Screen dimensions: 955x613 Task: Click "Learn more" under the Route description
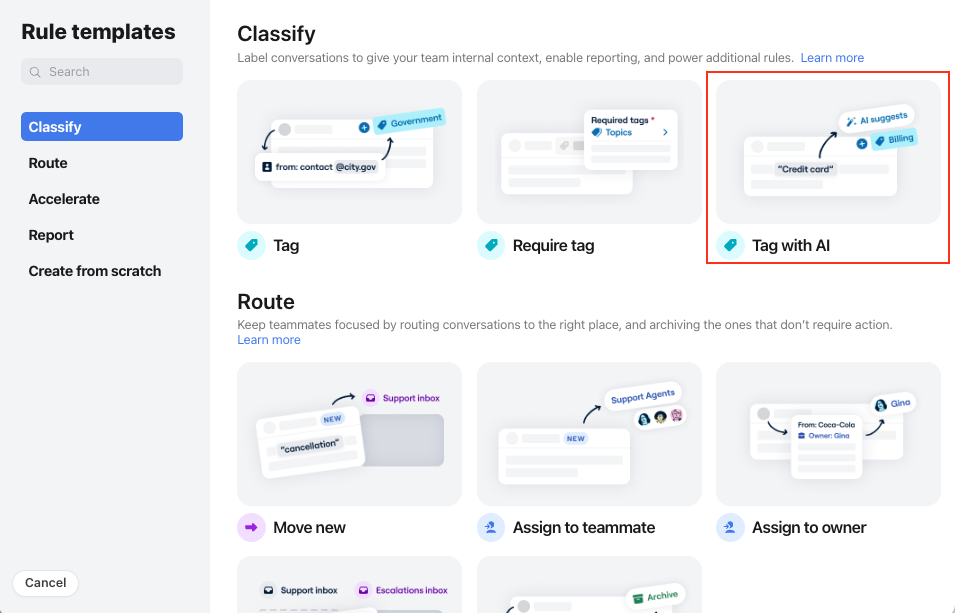[x=268, y=339]
